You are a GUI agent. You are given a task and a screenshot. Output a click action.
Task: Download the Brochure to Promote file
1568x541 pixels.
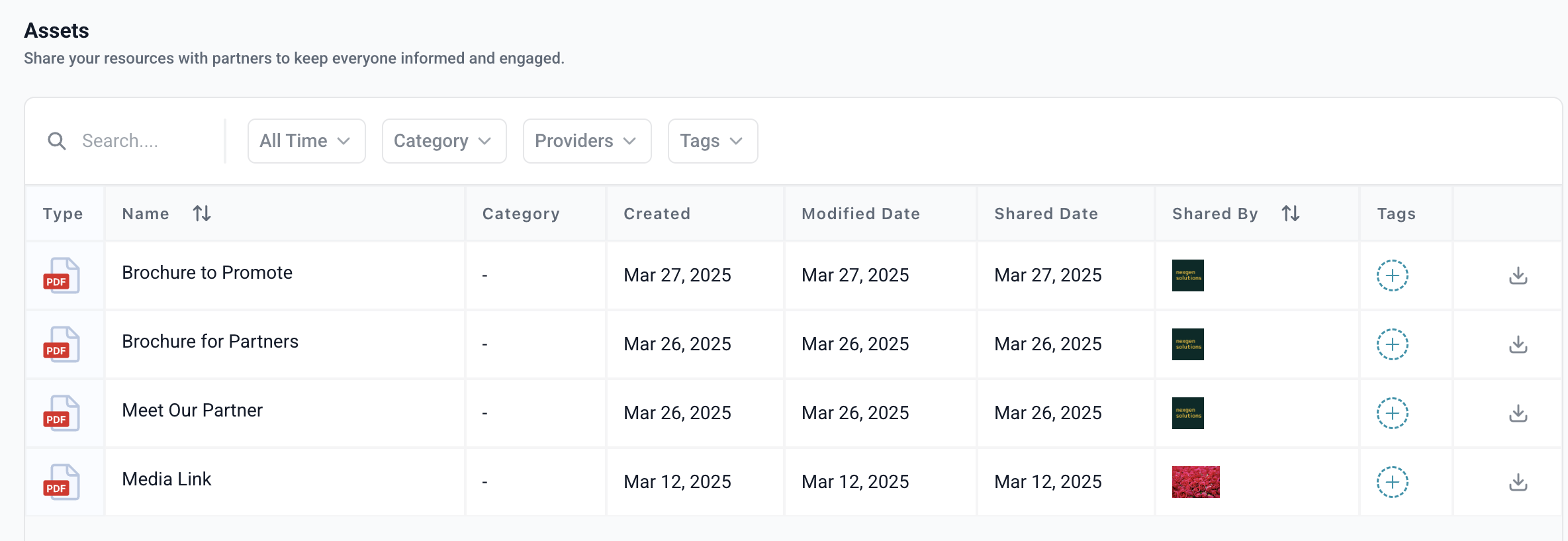point(1518,275)
